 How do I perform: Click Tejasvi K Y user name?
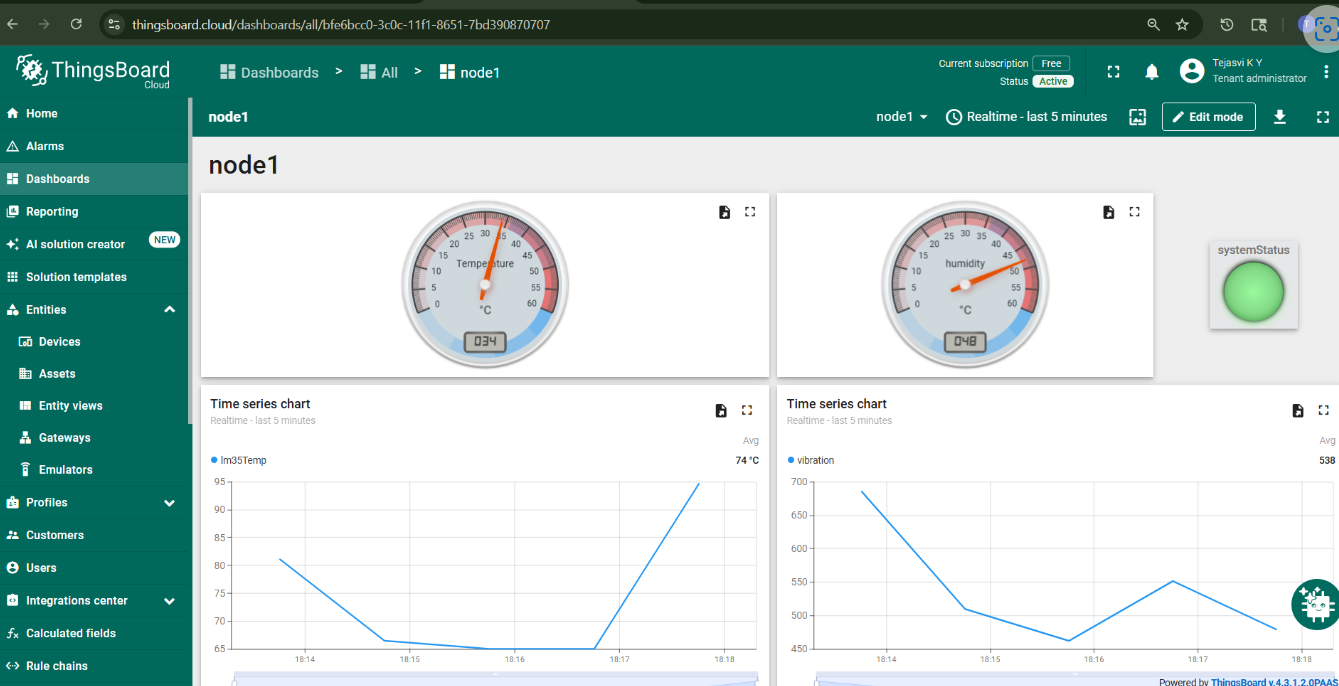coord(1238,62)
